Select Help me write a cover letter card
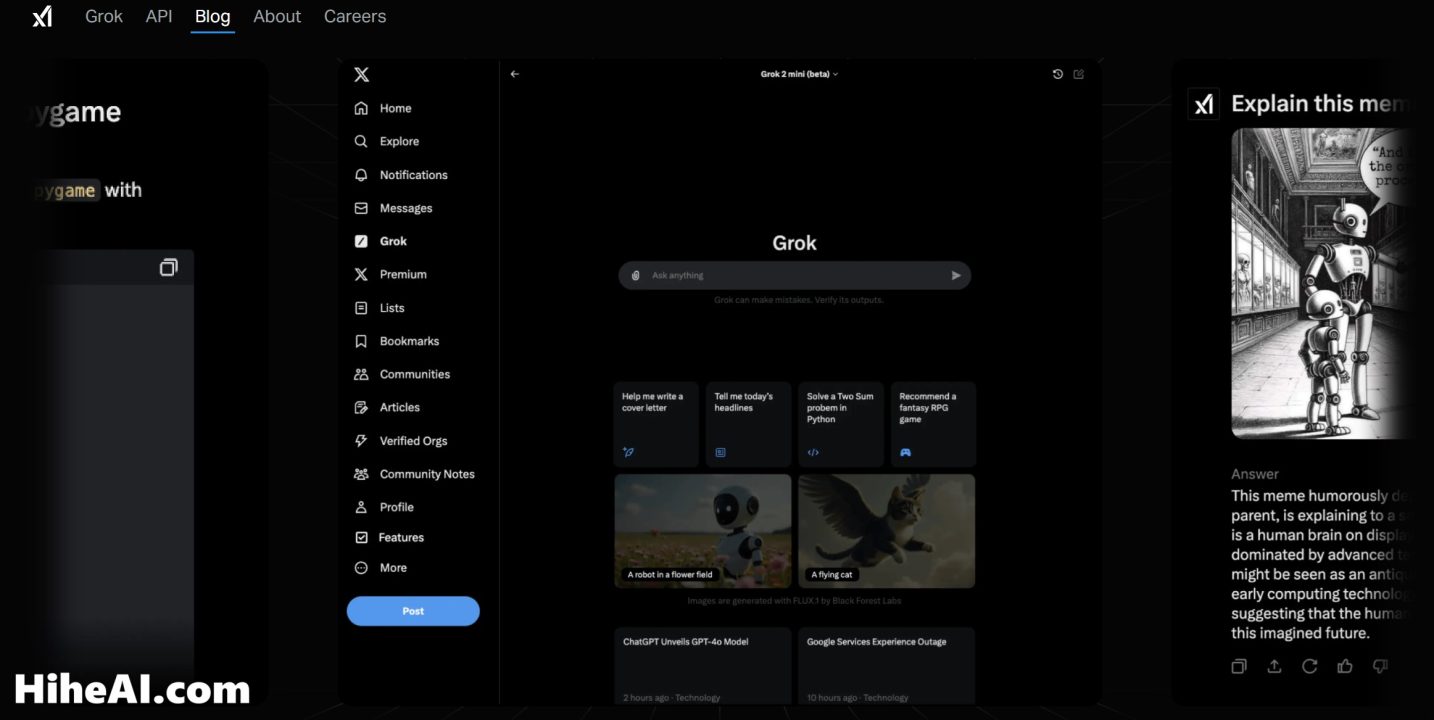1434x720 pixels. point(656,424)
